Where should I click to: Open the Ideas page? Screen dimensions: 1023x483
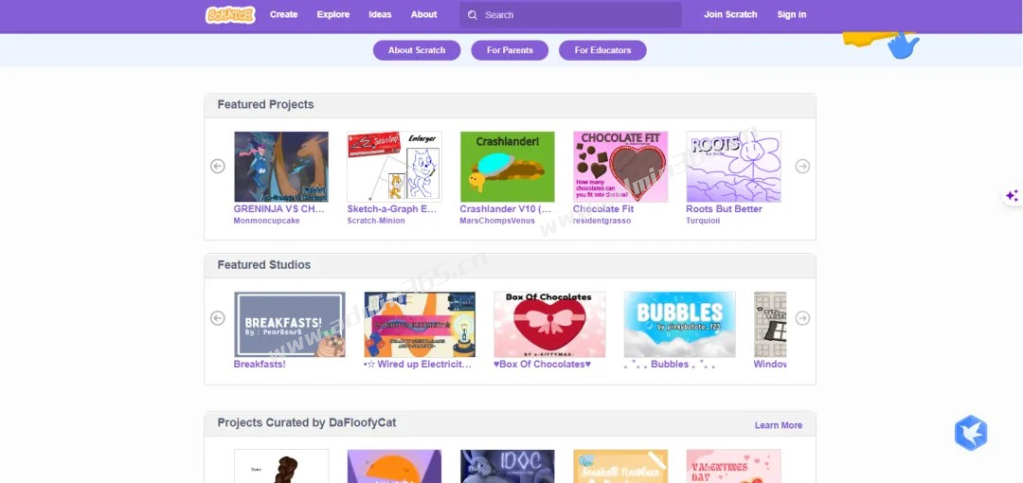pyautogui.click(x=380, y=14)
